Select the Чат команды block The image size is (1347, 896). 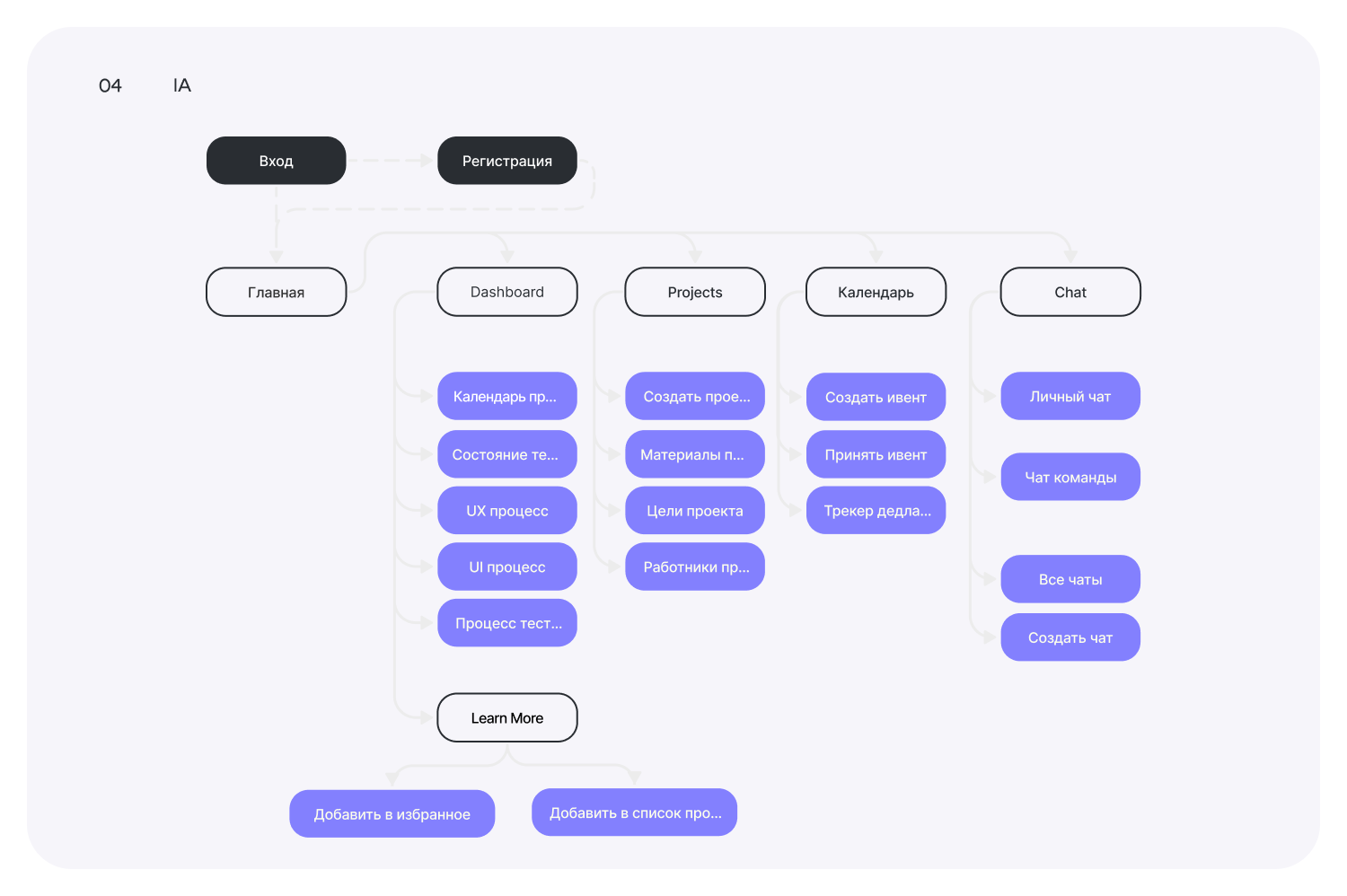1070,477
